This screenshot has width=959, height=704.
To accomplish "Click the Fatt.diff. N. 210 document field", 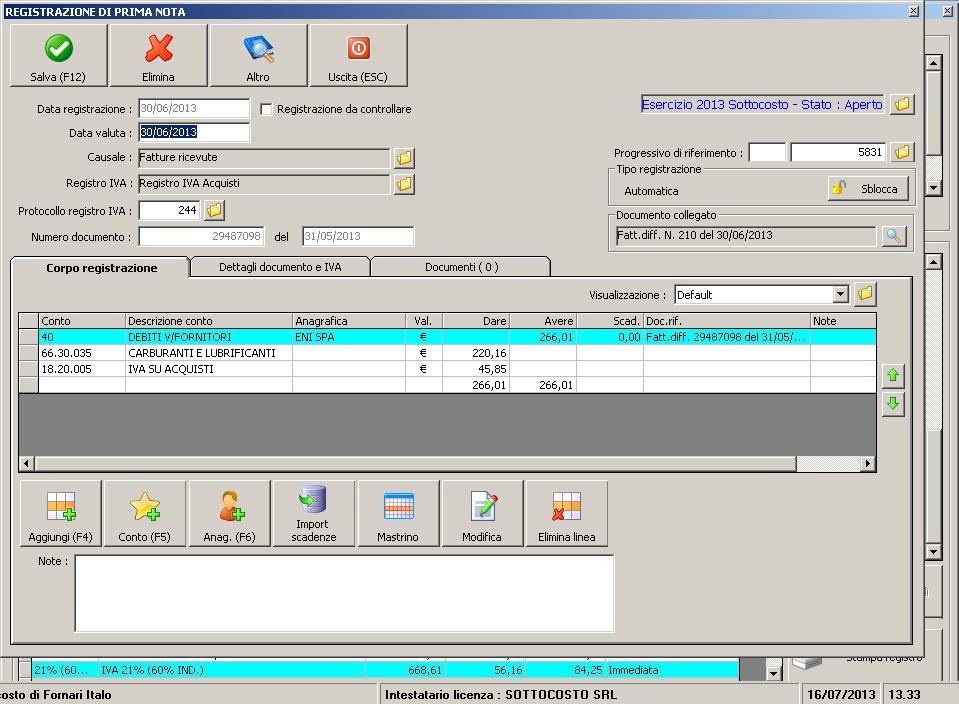I will click(x=746, y=235).
